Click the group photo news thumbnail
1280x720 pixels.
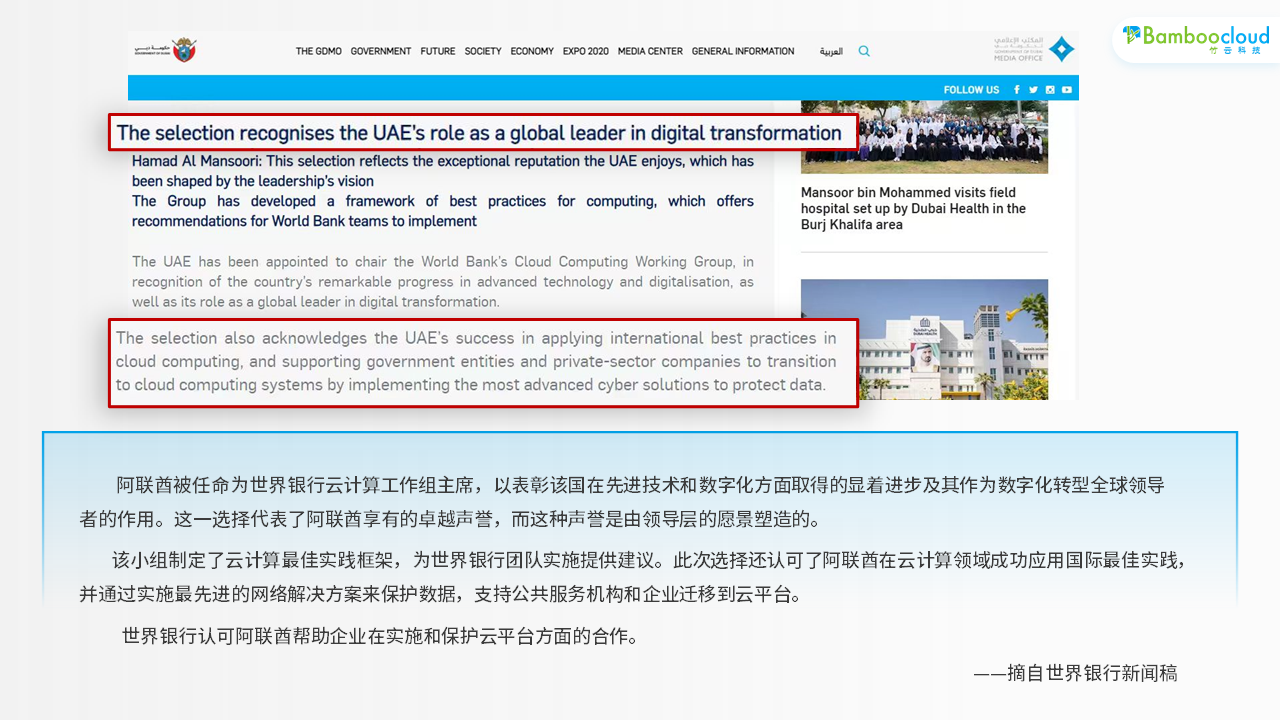pyautogui.click(x=924, y=137)
